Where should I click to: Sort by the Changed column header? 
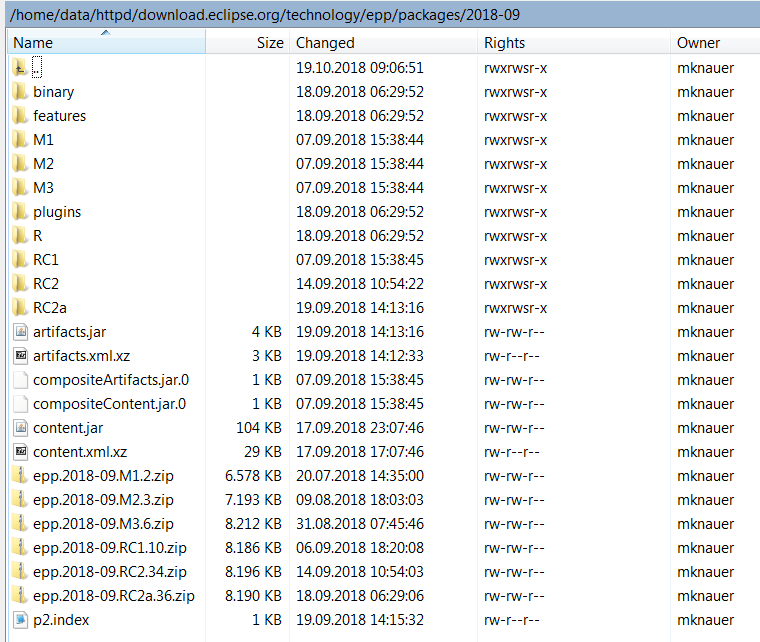pos(383,42)
